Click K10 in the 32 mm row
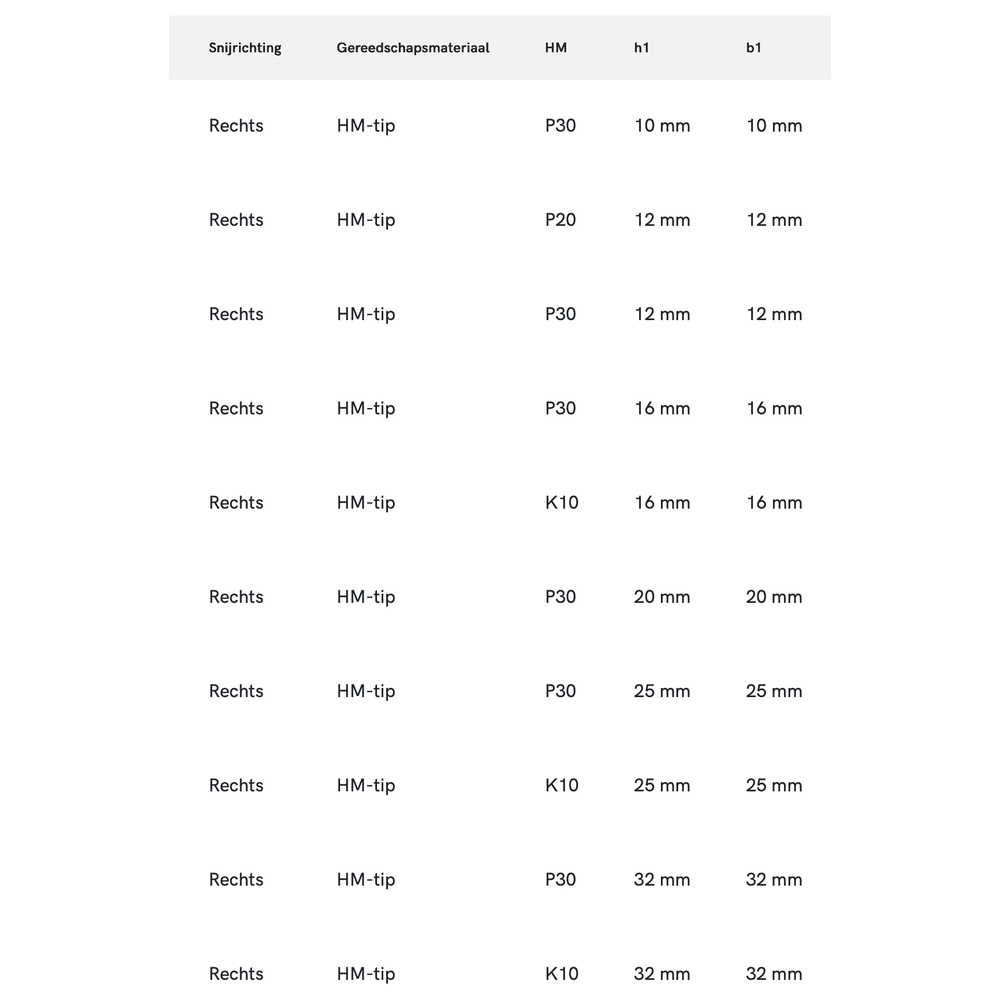Screen dimensions: 1000x1000 [562, 974]
